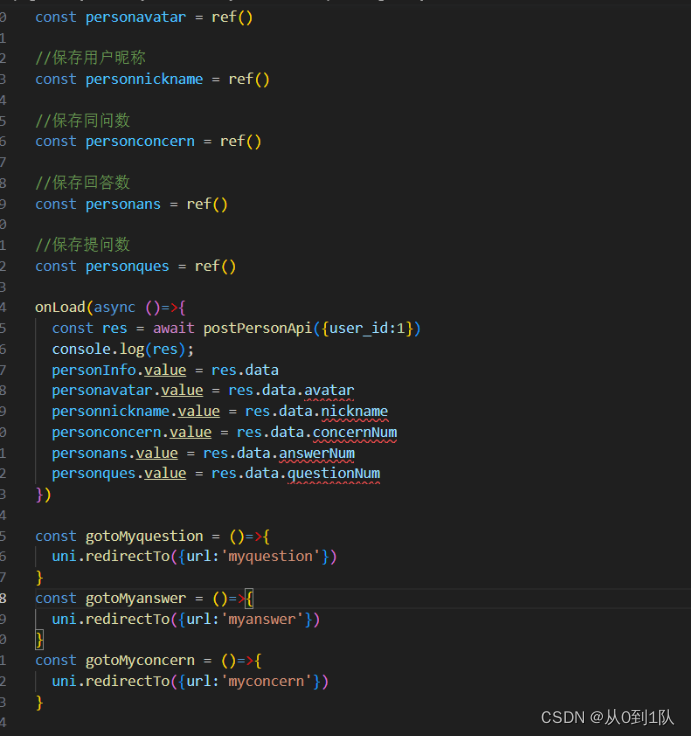The height and width of the screenshot is (736, 691).
Task: Click the personques declaration name
Action: [x=127, y=266]
